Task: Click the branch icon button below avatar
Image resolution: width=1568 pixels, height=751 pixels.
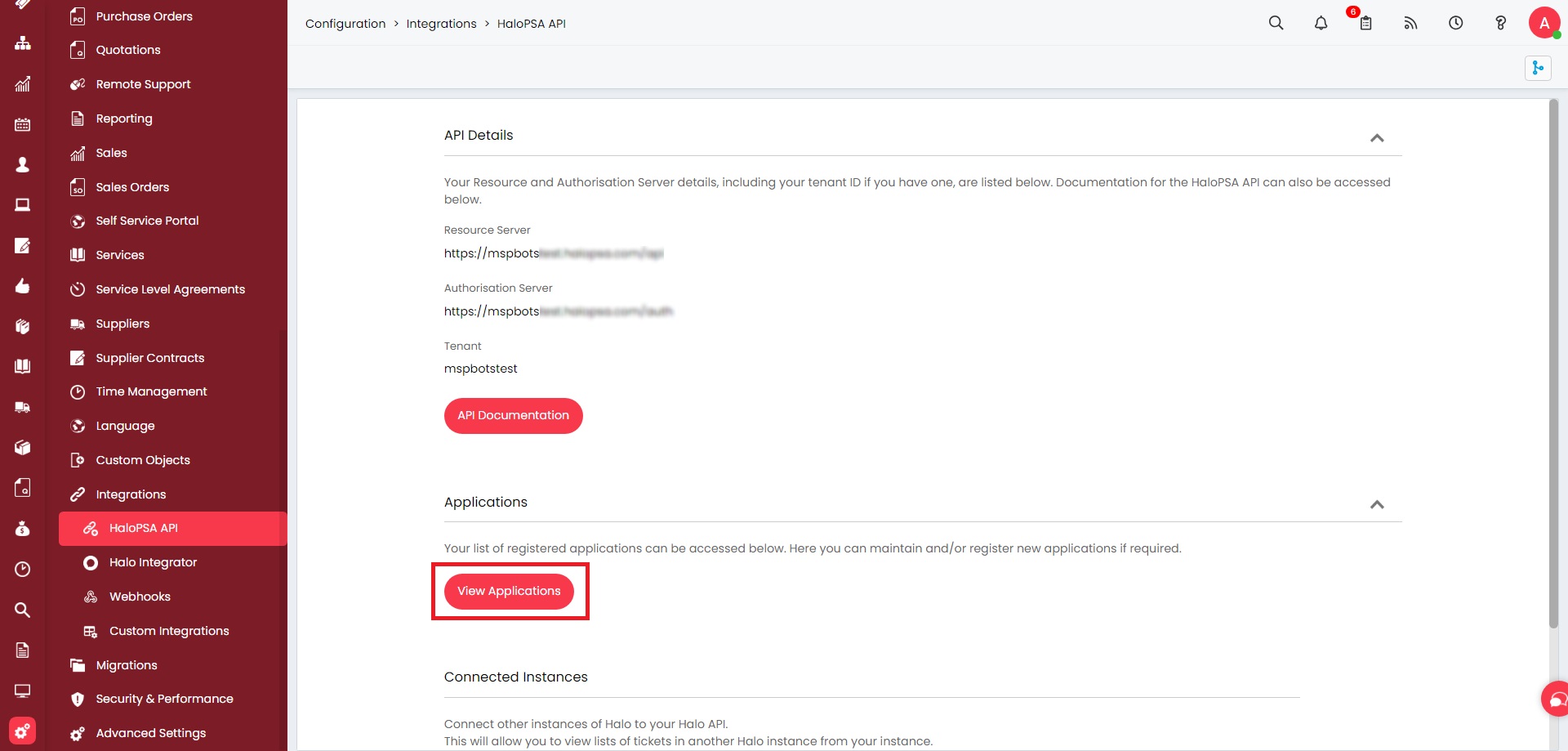Action: pos(1537,68)
